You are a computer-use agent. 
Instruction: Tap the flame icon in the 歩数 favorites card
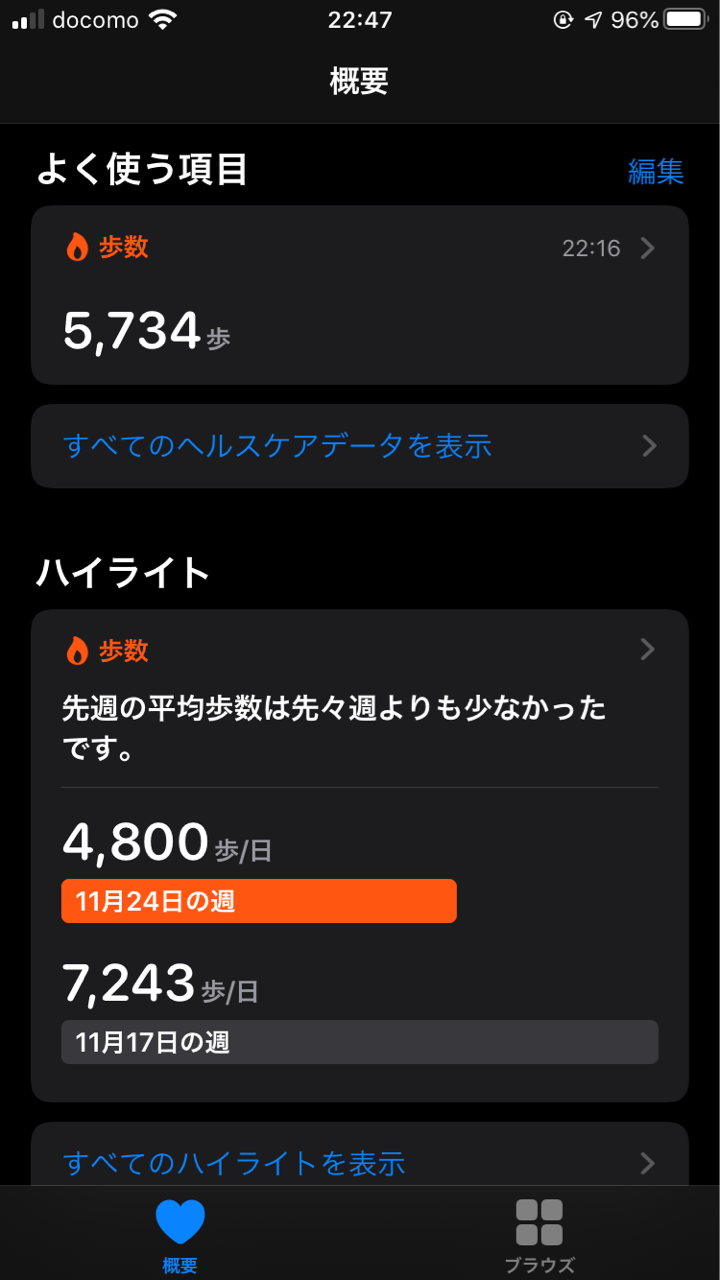point(77,247)
